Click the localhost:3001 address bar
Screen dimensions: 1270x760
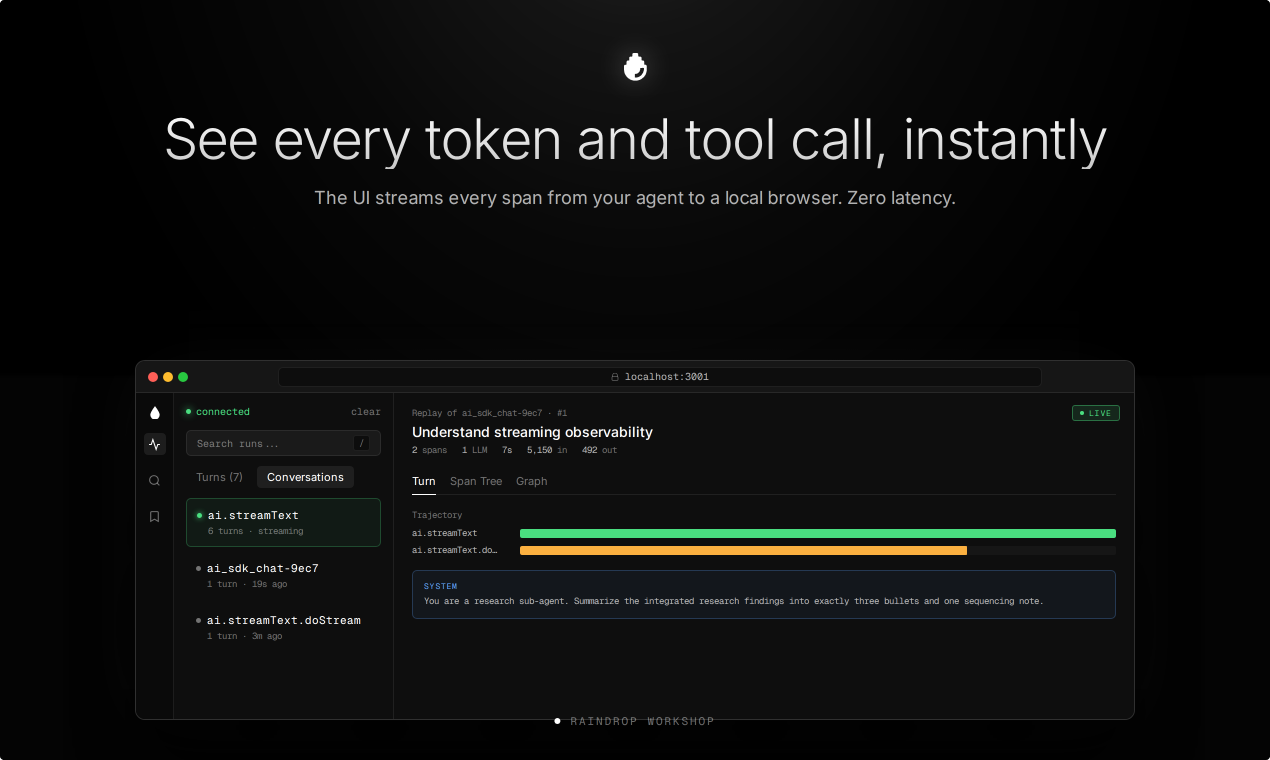tap(660, 377)
